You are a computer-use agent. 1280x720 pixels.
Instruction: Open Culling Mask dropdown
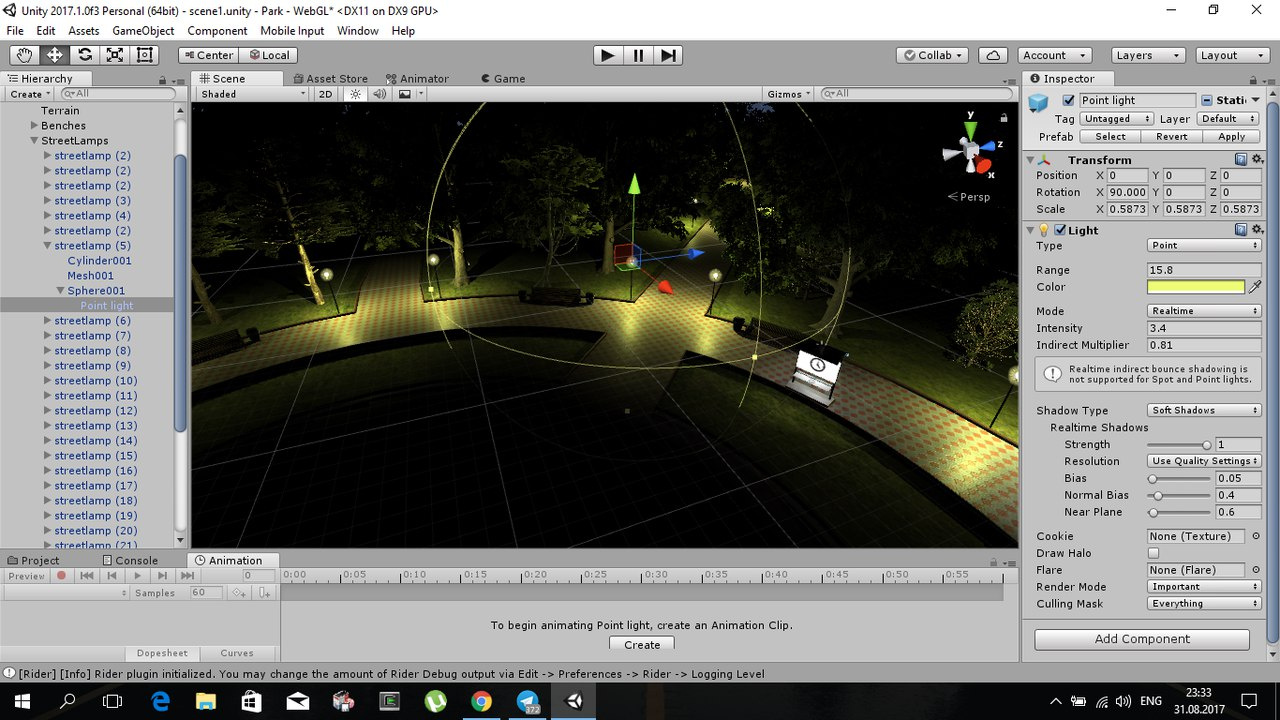pos(1204,604)
